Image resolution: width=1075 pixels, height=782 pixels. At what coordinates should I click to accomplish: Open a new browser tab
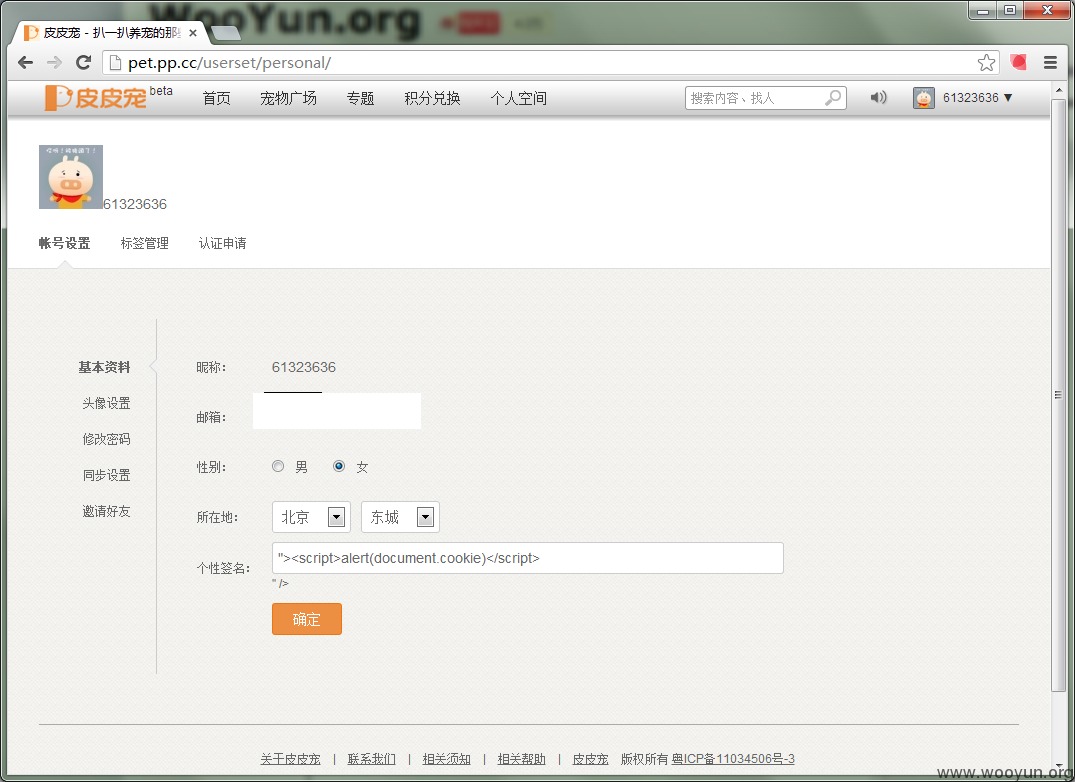(226, 32)
